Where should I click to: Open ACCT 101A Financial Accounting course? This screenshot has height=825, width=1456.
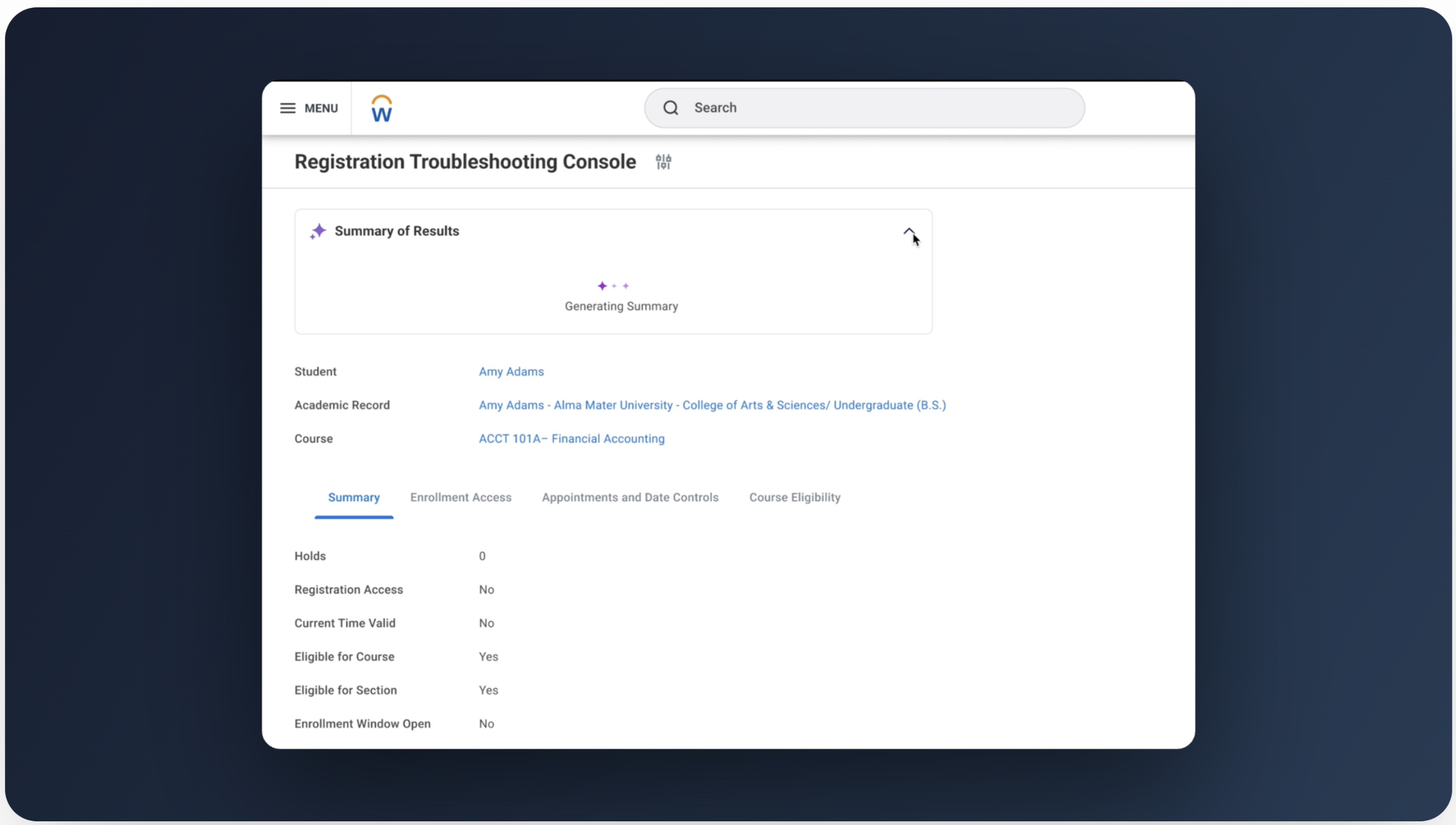tap(571, 439)
